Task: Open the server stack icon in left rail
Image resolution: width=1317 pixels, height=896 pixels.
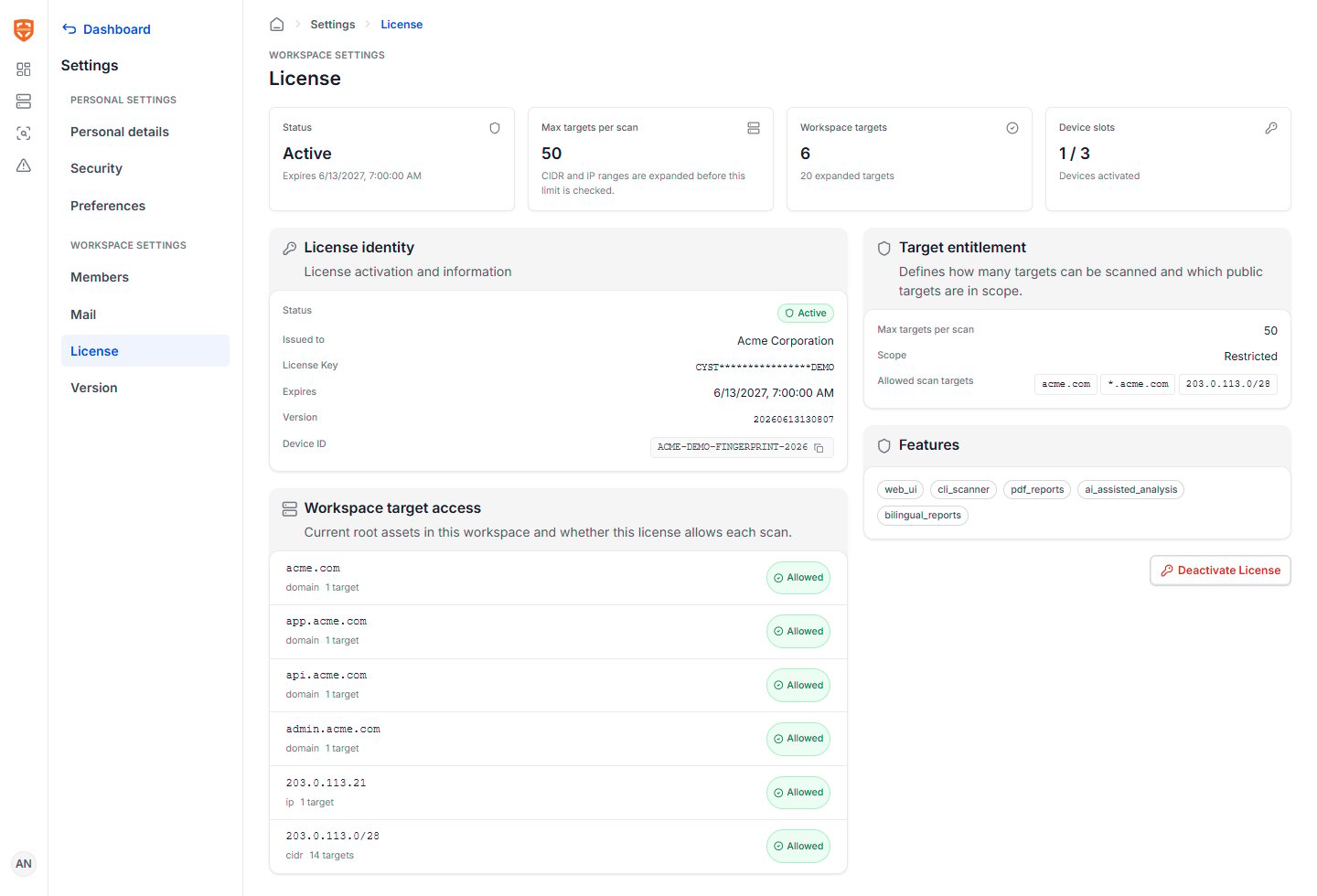Action: tap(24, 101)
